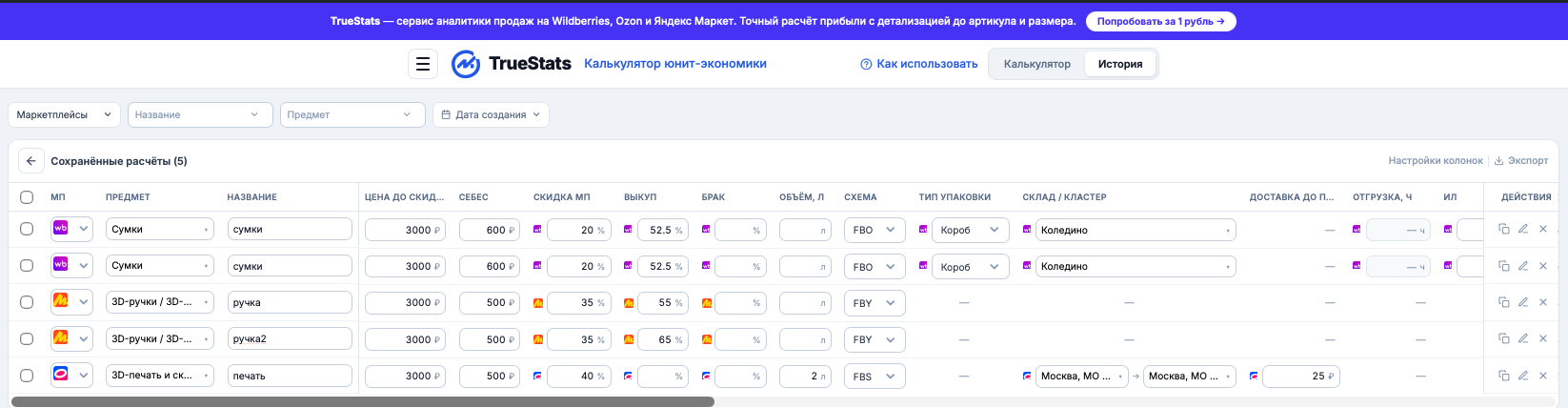
Task: Delete the ручка2 row
Action: pyautogui.click(x=1543, y=338)
